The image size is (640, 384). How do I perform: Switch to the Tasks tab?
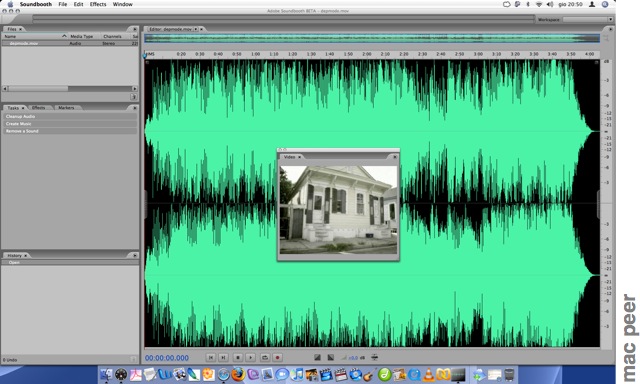coord(13,108)
